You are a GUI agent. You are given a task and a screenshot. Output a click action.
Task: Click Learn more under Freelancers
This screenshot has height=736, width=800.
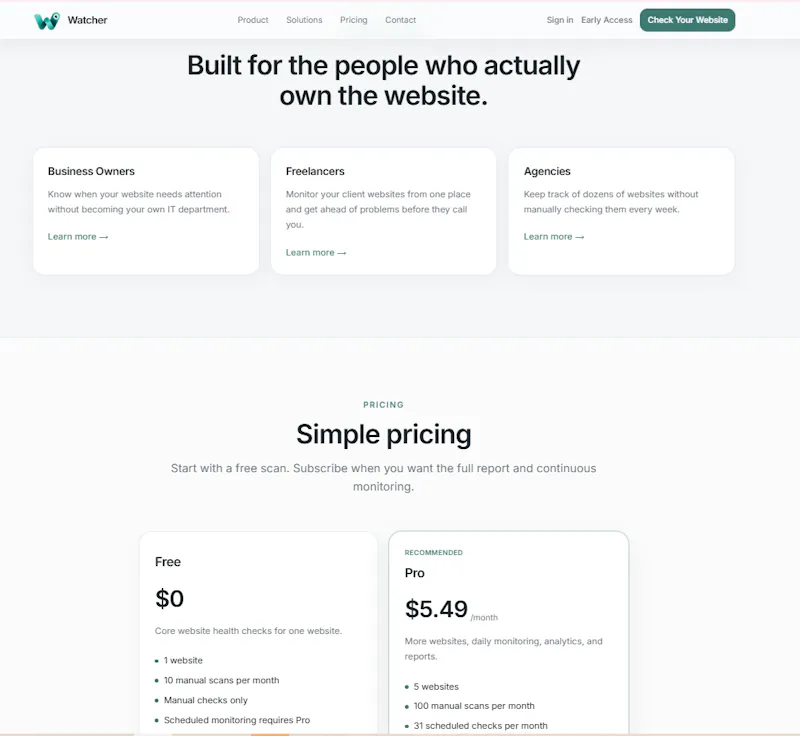[316, 252]
